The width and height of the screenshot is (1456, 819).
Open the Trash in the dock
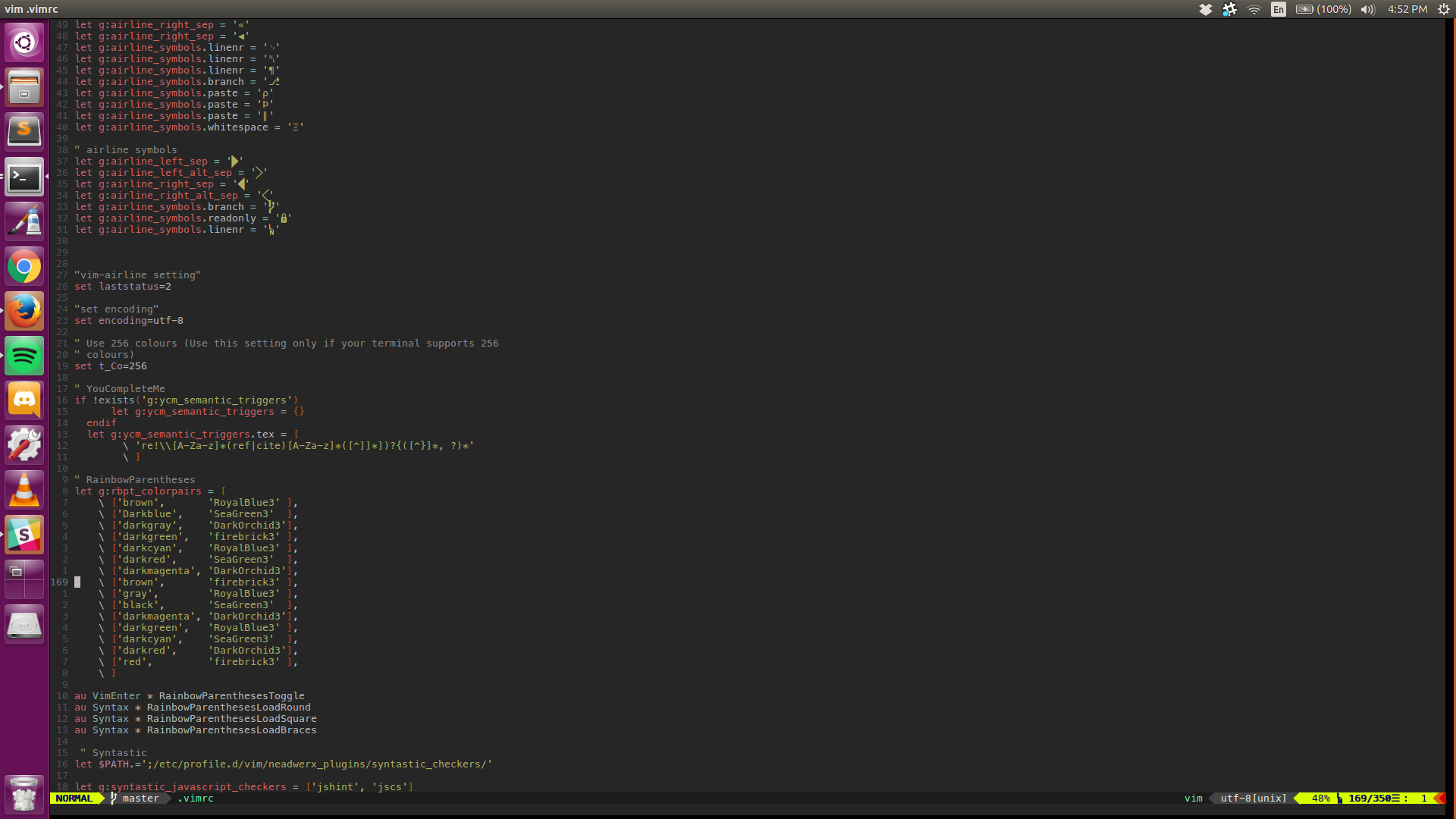[24, 795]
